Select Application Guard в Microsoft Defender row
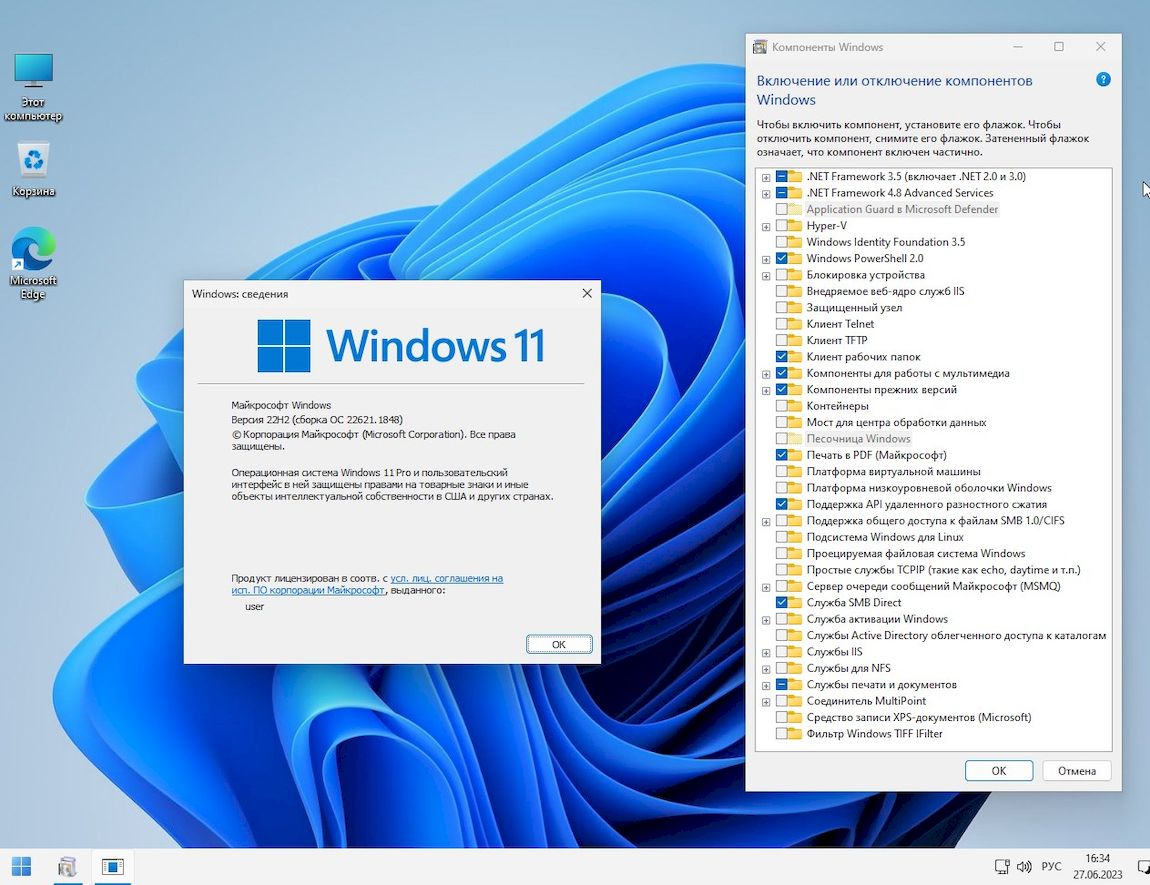 coord(902,209)
